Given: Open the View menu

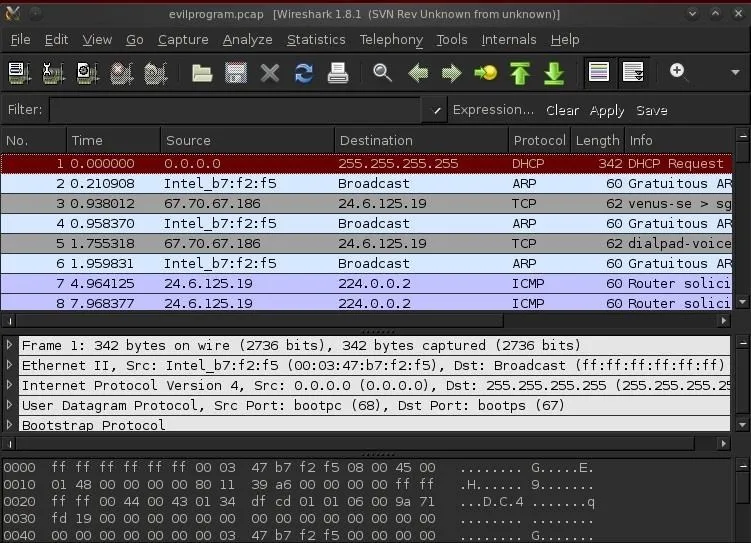Looking at the screenshot, I should (x=97, y=40).
